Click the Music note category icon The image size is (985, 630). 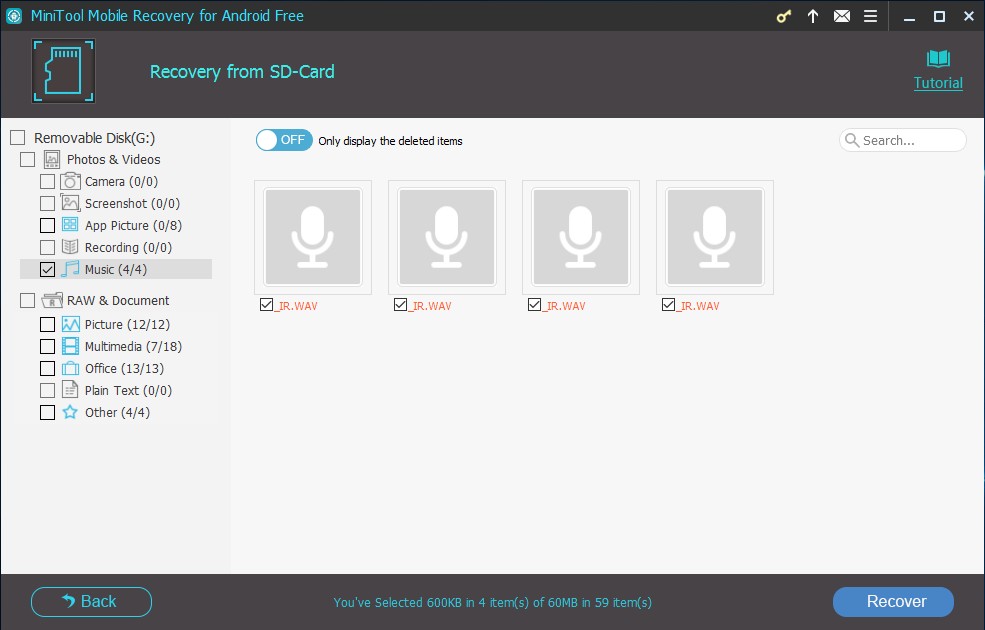point(70,269)
